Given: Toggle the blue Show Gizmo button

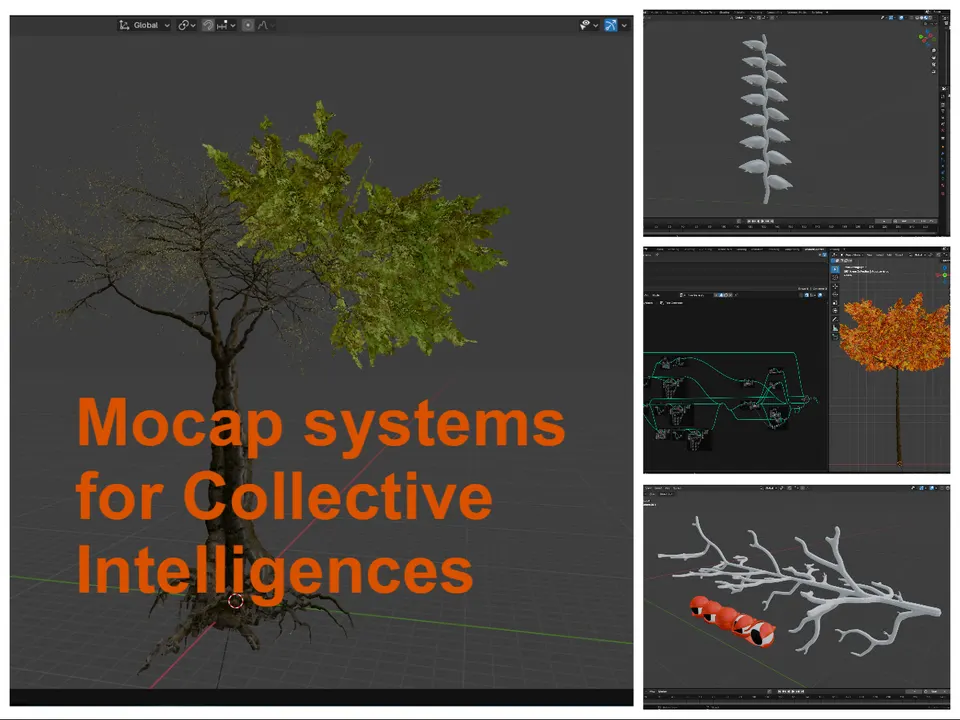Looking at the screenshot, I should (x=610, y=25).
